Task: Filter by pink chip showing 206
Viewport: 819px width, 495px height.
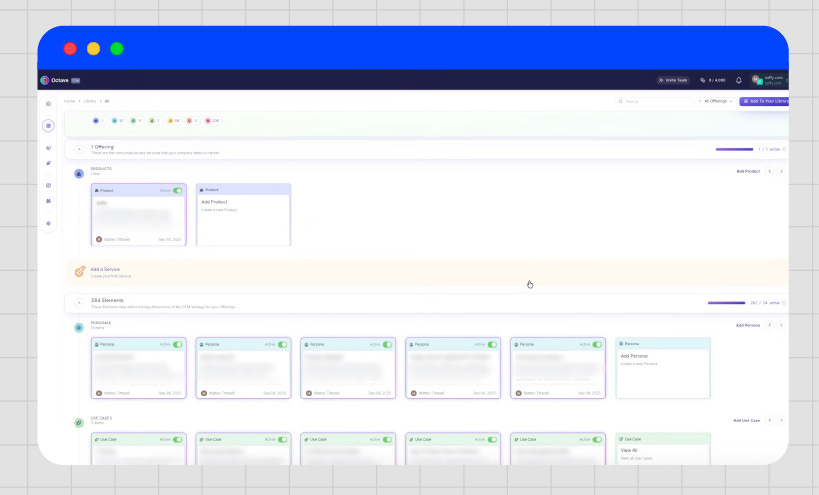Action: click(x=212, y=121)
